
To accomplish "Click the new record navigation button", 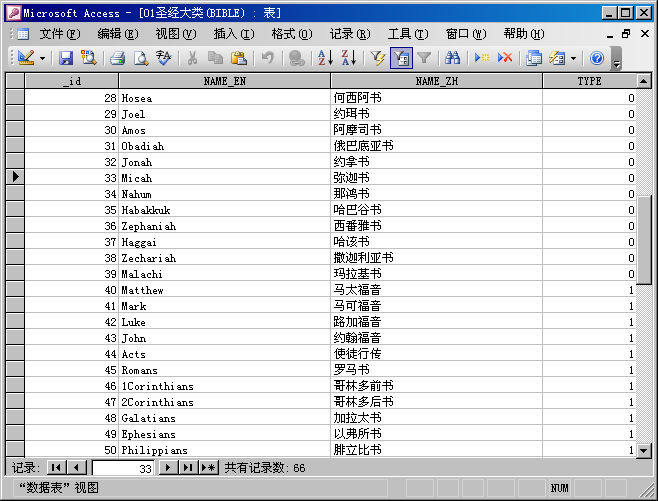I will point(209,467).
